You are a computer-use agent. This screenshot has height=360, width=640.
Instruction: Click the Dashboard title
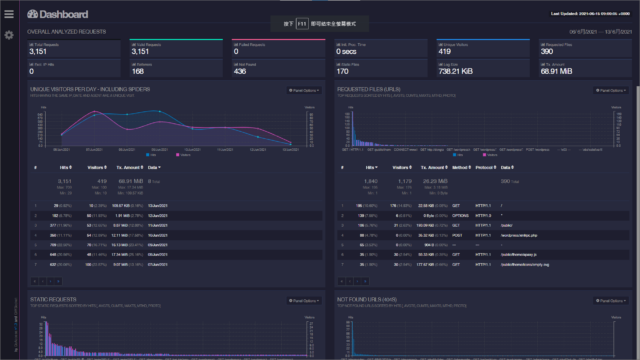click(64, 14)
